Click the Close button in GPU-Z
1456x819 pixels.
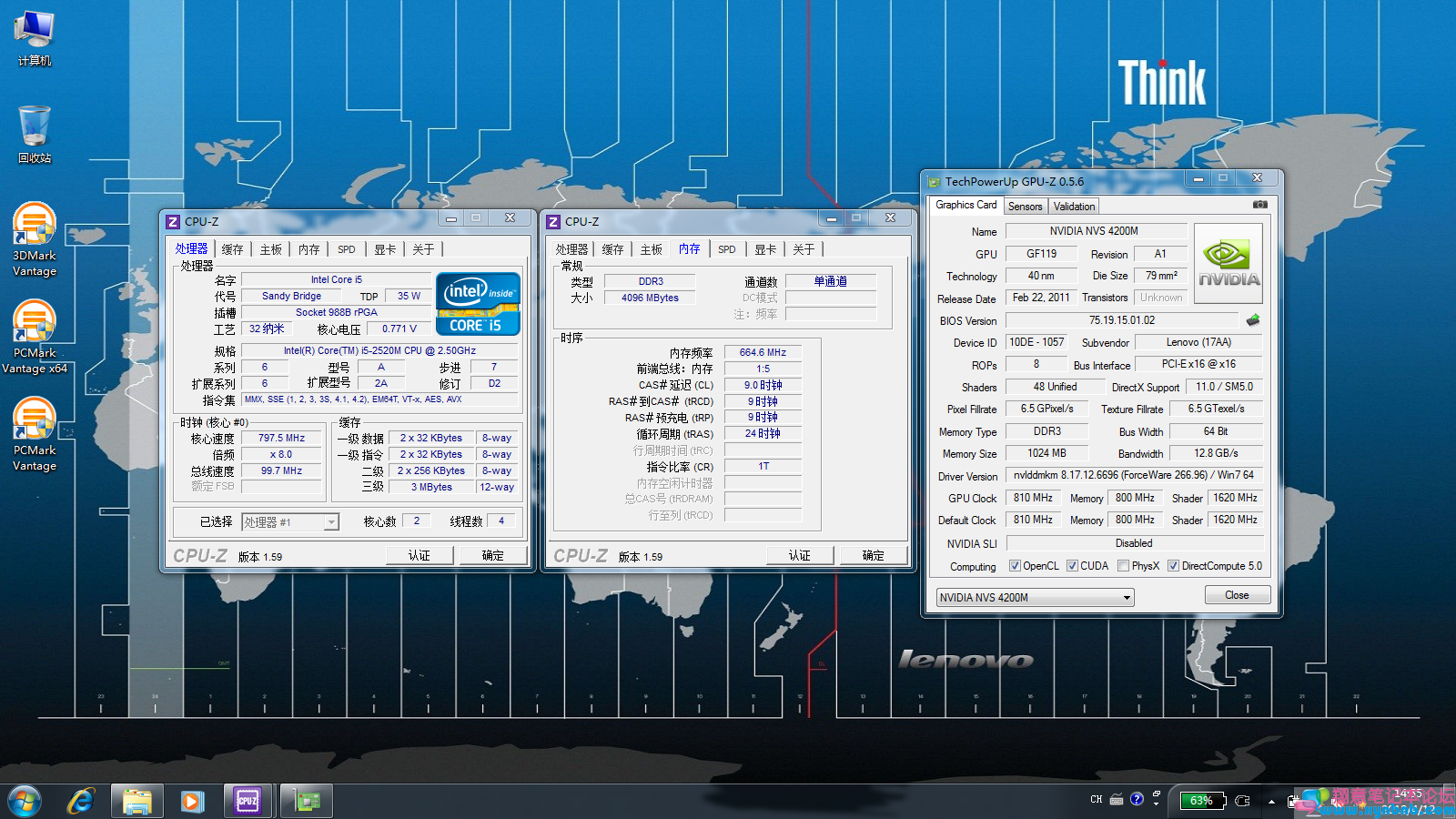1237,595
